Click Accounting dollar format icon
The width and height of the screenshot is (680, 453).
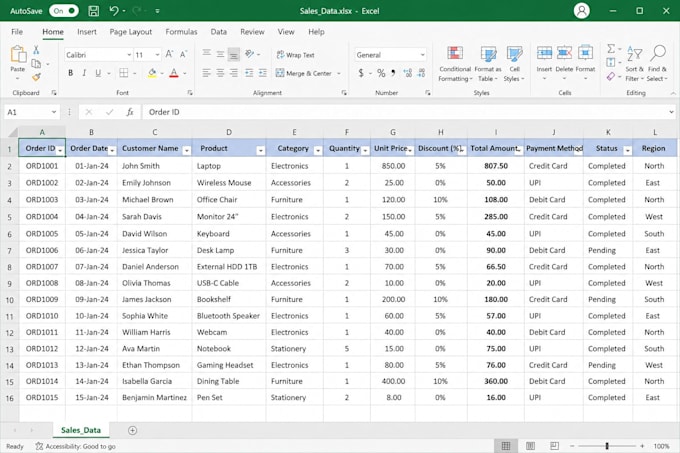pos(361,73)
